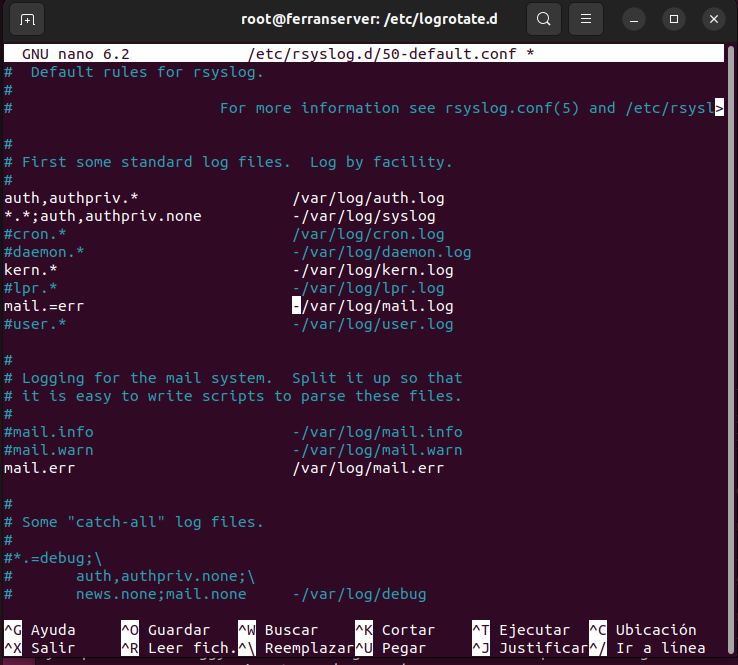Viewport: 738px width, 665px height.
Task: Click the ^/ Ir a línea shortcut
Action: pos(648,648)
